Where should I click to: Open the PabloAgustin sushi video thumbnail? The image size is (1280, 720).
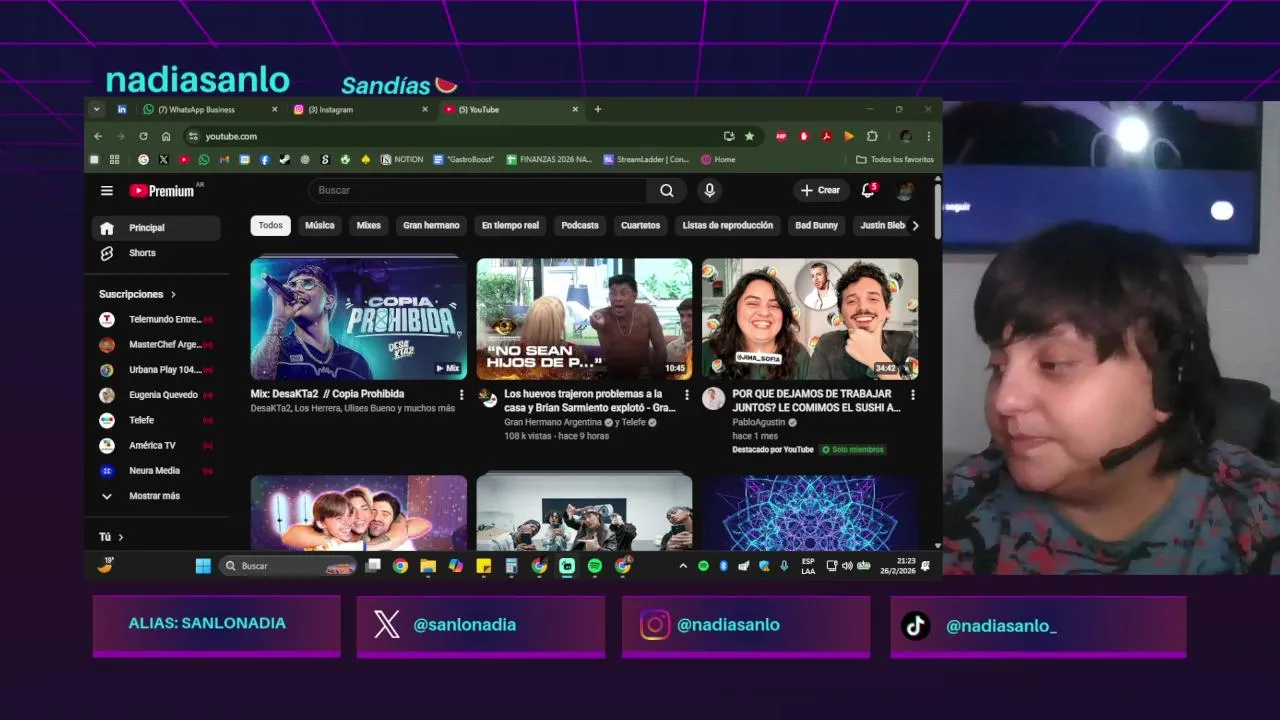pos(810,319)
